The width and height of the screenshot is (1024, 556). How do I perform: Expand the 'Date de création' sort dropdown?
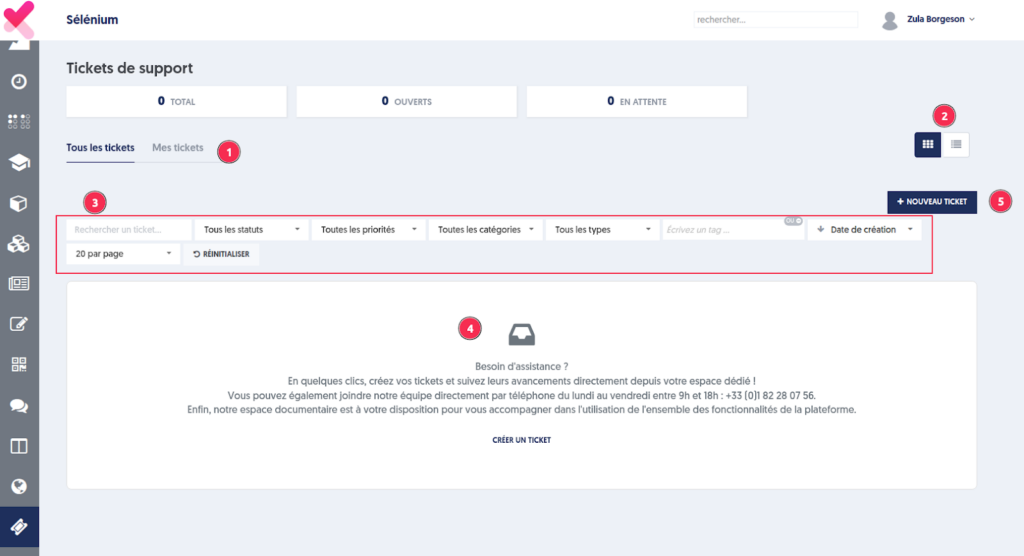point(864,230)
